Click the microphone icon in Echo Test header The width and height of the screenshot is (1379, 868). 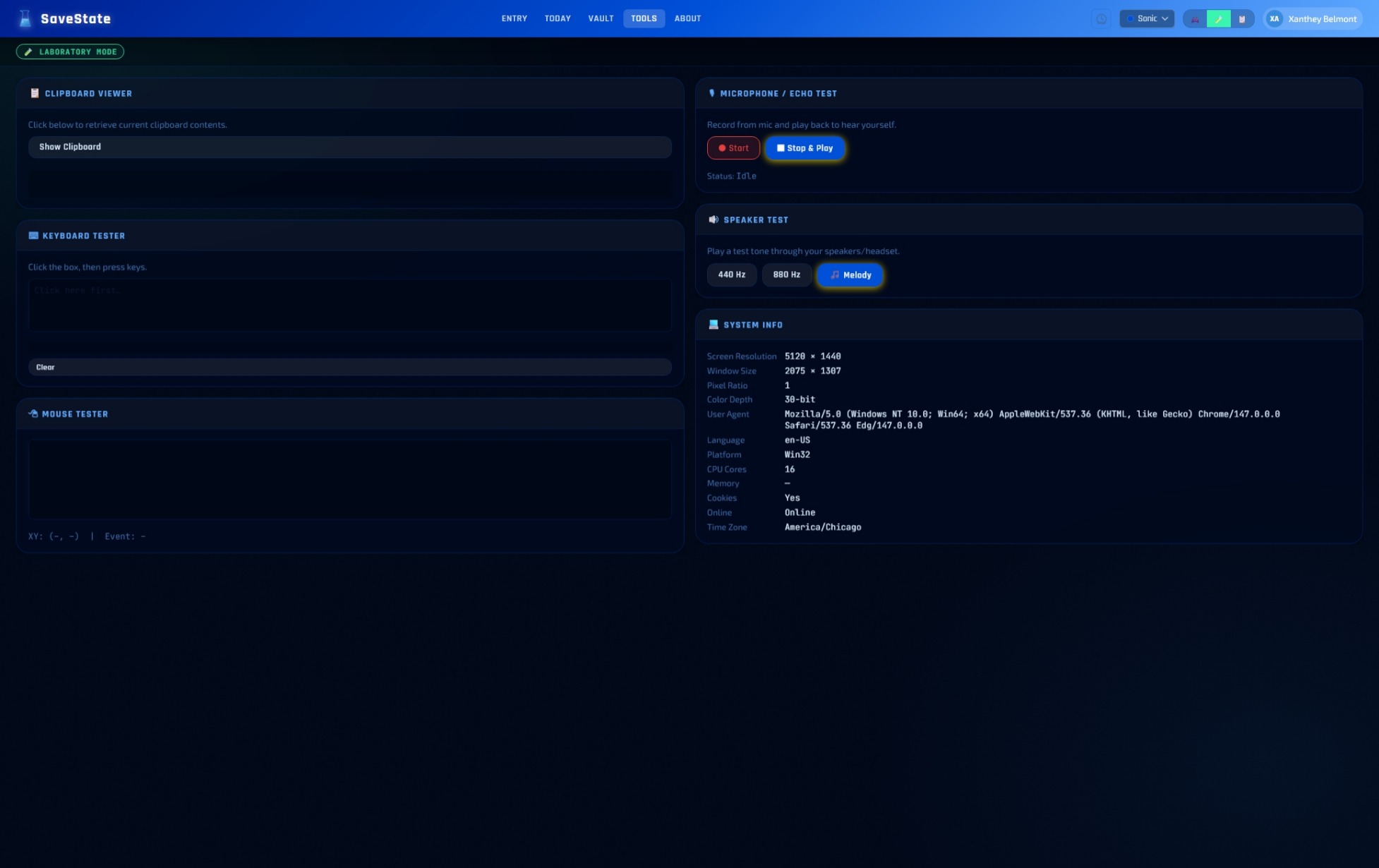coord(712,92)
